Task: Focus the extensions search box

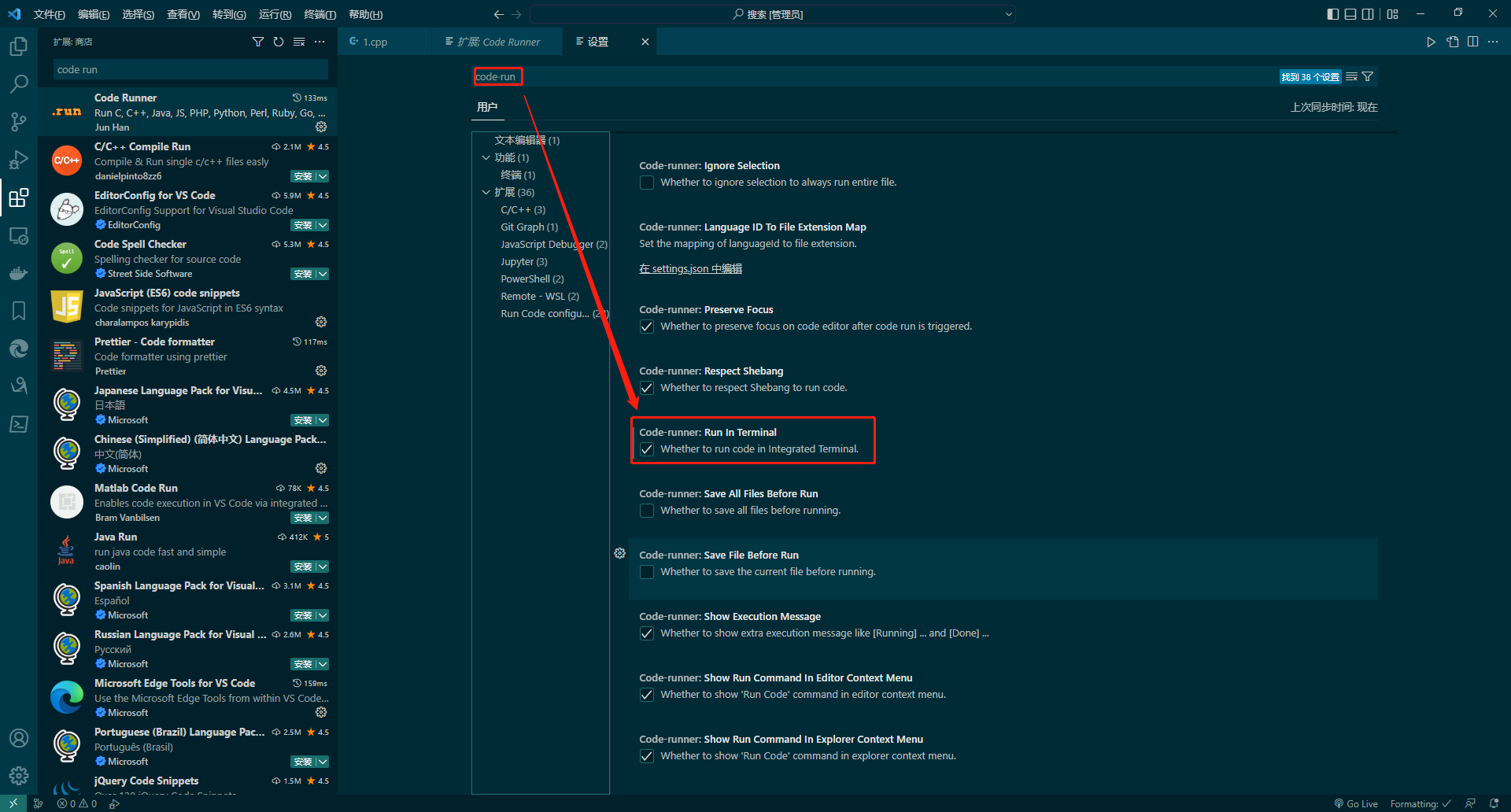Action: 190,69
